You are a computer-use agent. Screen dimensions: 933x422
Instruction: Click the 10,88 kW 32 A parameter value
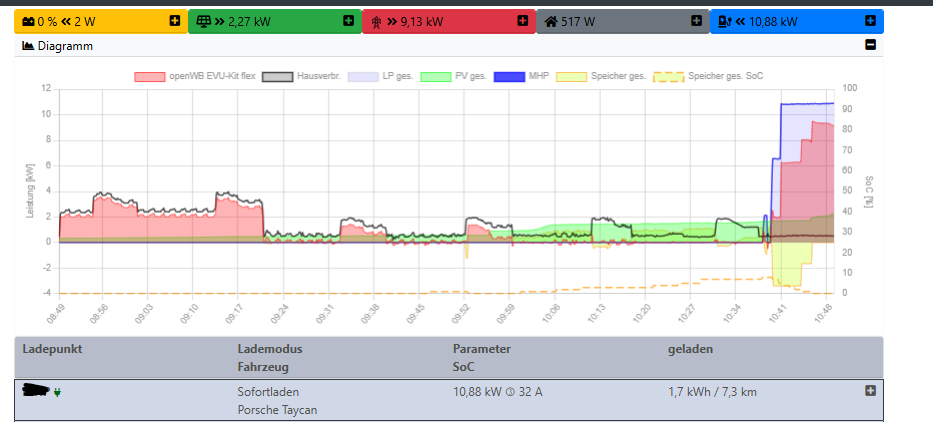coord(497,392)
